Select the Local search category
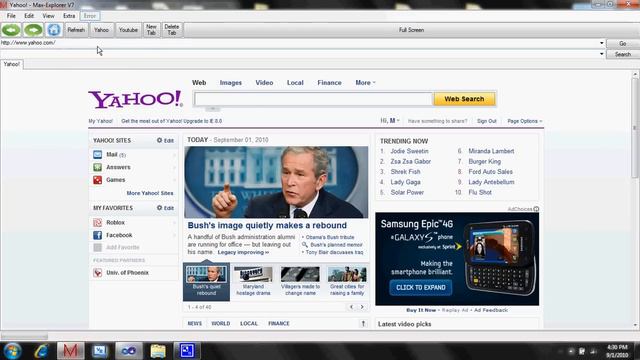 coord(295,82)
